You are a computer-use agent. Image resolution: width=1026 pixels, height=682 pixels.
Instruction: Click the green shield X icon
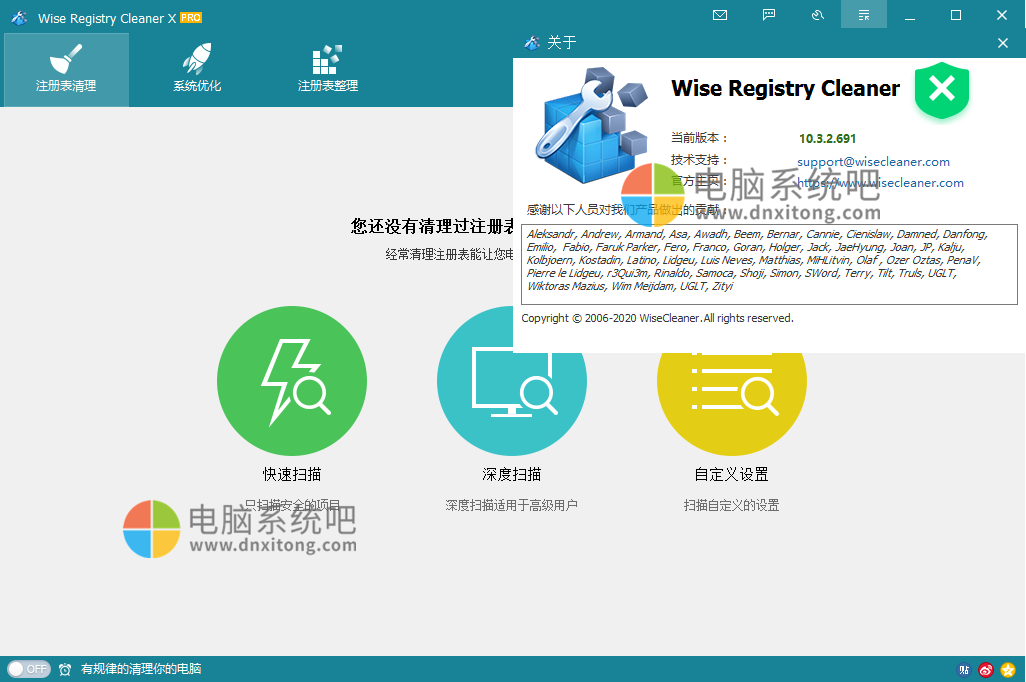942,90
